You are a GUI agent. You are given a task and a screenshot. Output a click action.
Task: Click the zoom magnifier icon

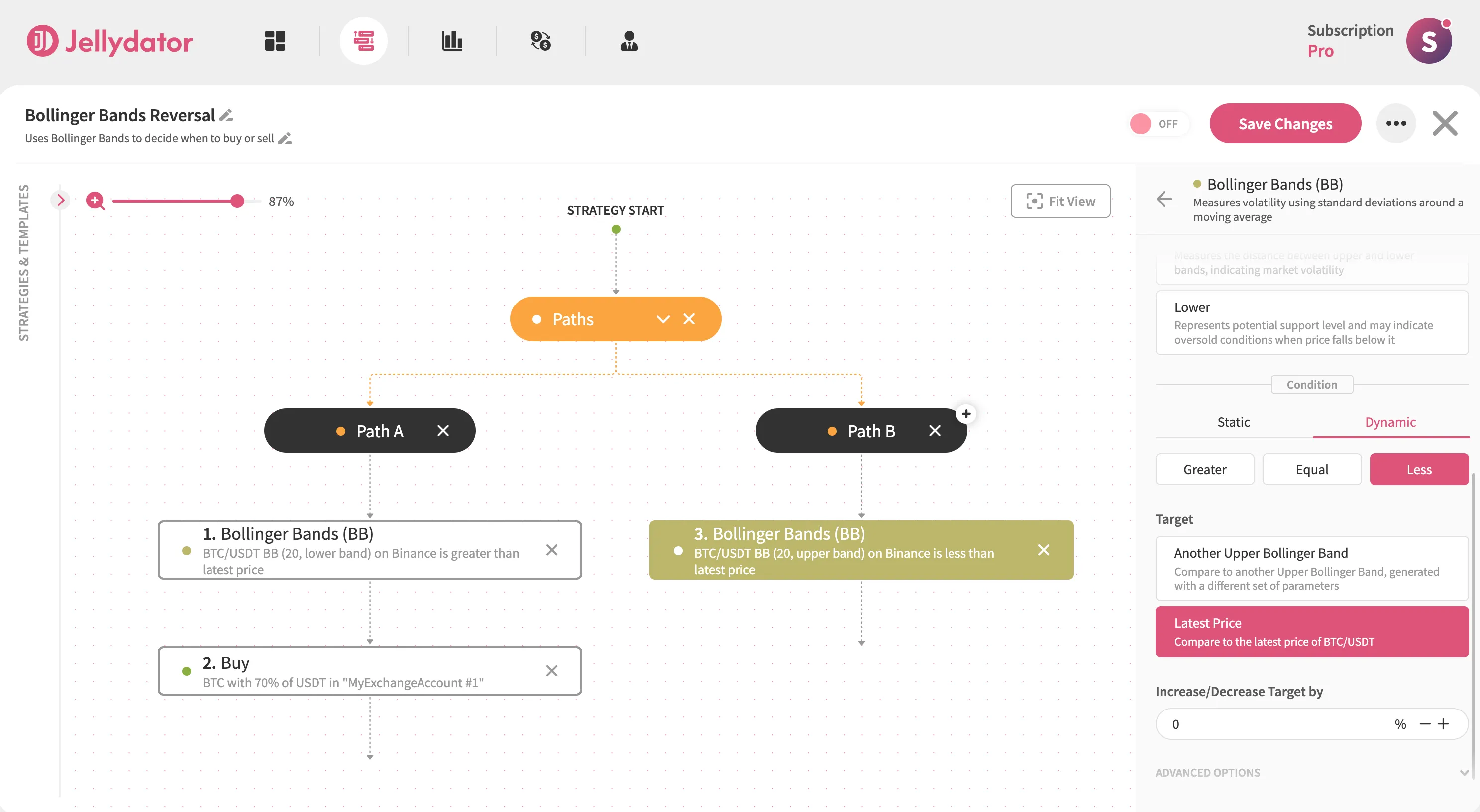[95, 201]
